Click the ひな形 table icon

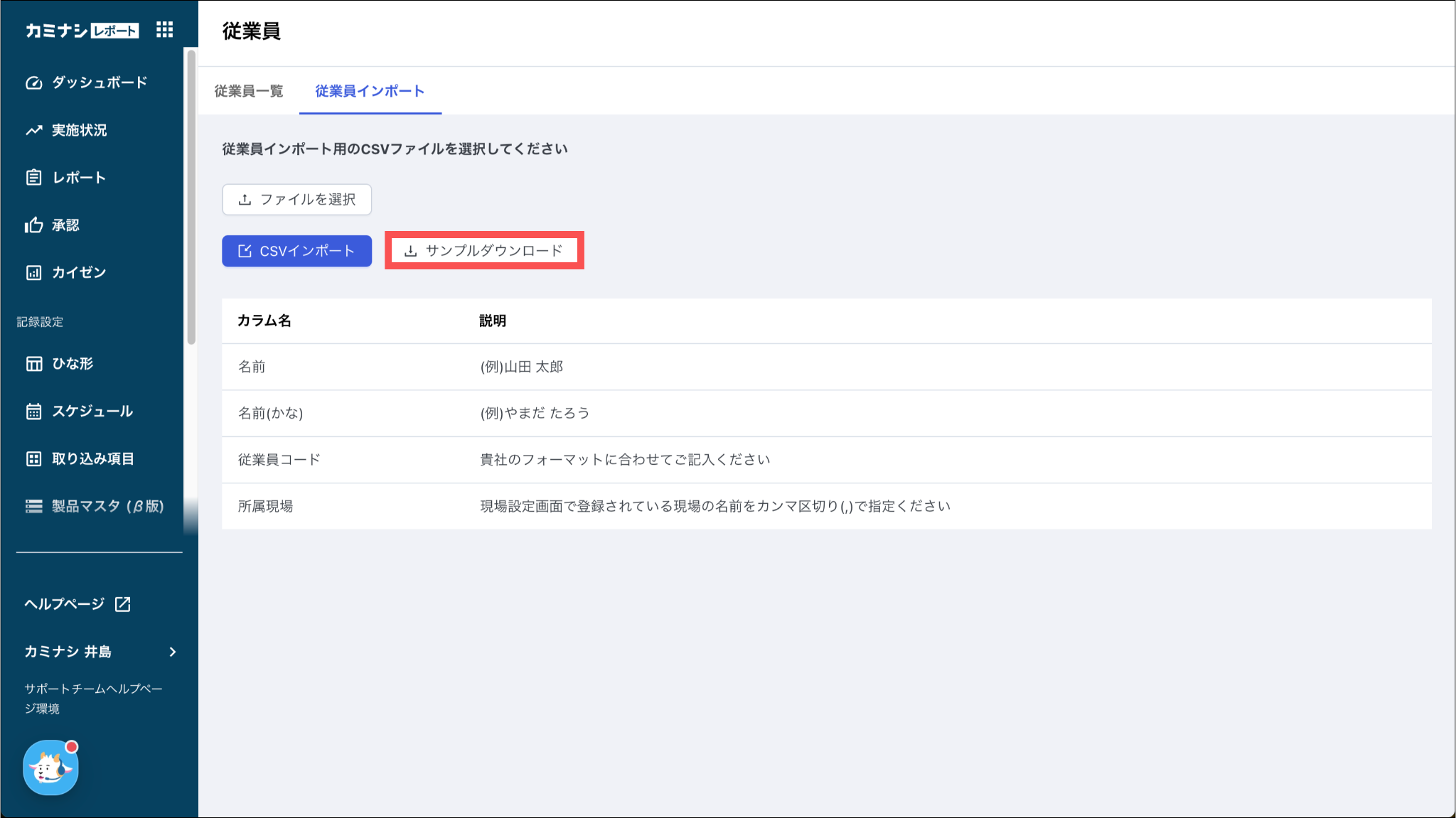33,364
